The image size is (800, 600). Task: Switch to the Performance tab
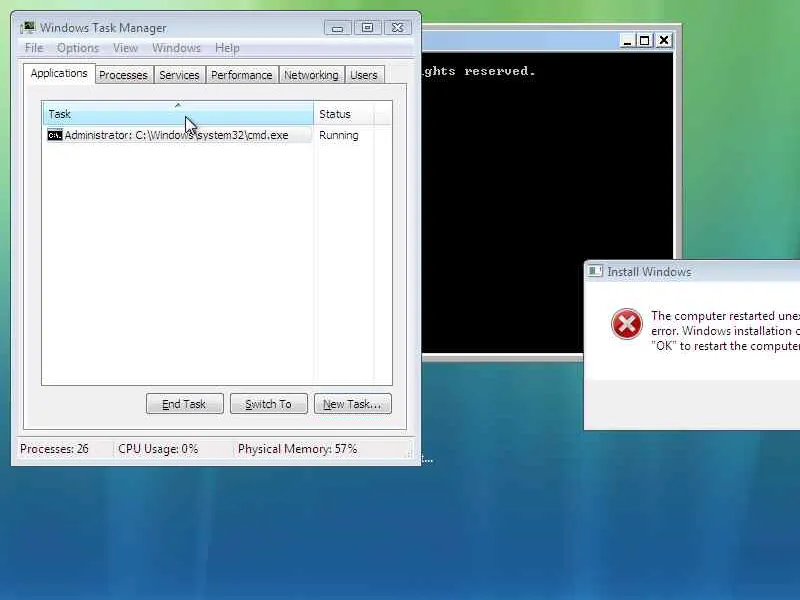[242, 75]
